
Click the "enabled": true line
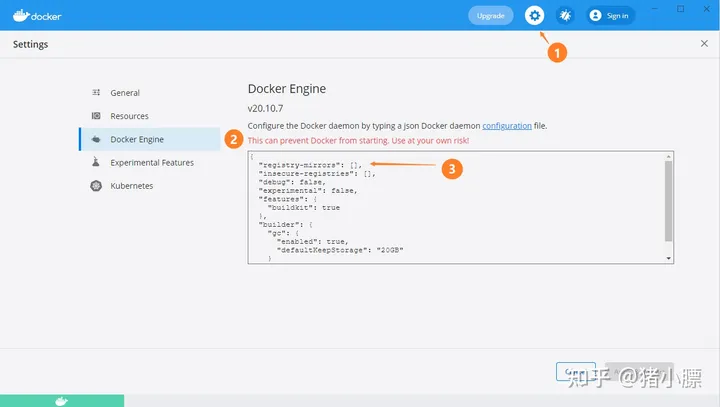pos(313,242)
